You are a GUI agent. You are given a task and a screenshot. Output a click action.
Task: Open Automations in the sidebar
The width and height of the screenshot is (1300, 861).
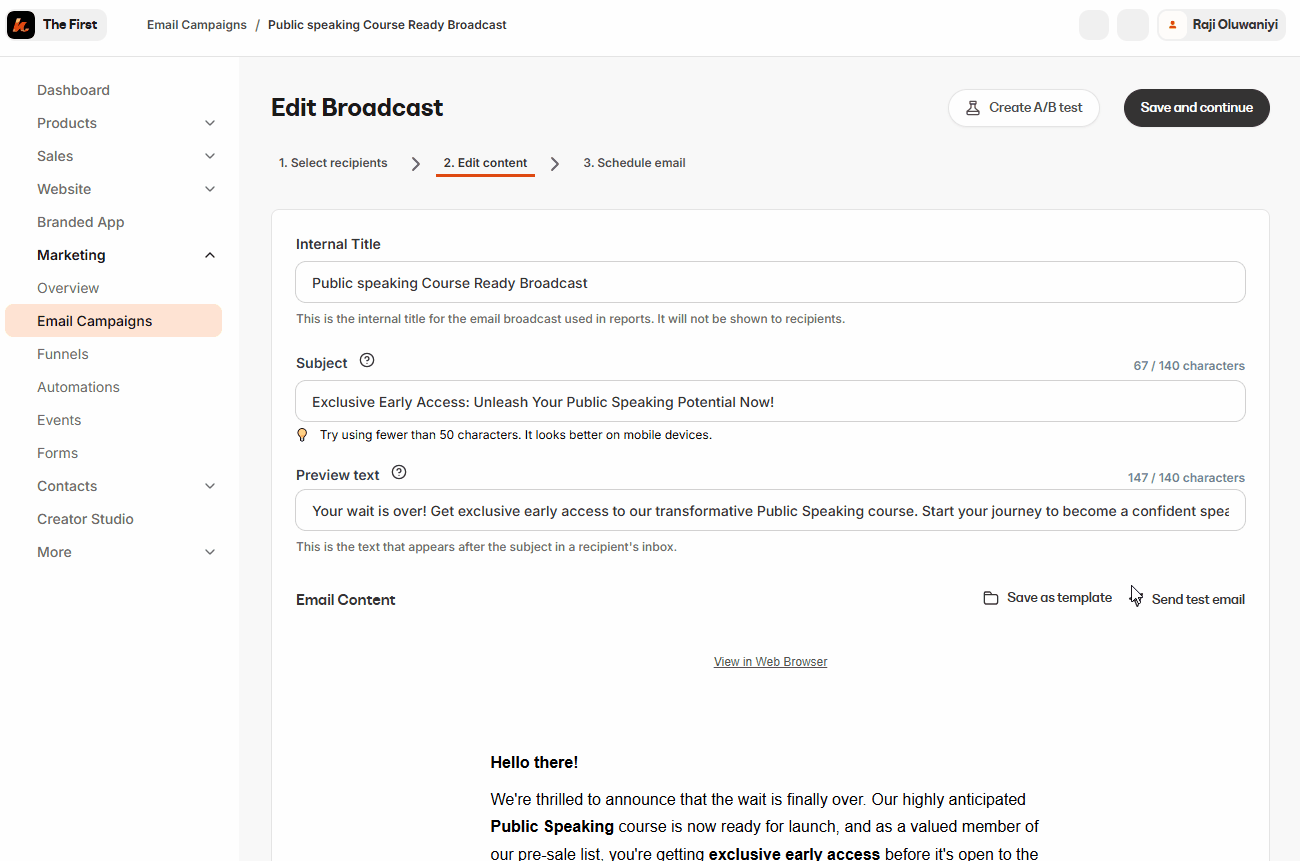click(78, 387)
